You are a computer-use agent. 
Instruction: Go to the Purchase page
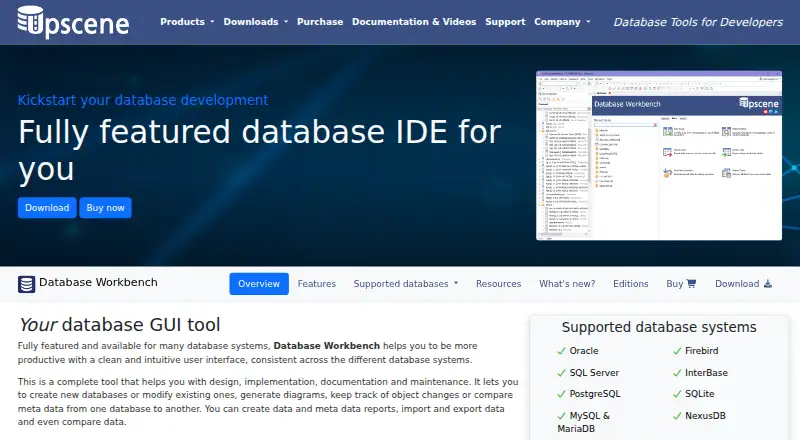click(320, 22)
